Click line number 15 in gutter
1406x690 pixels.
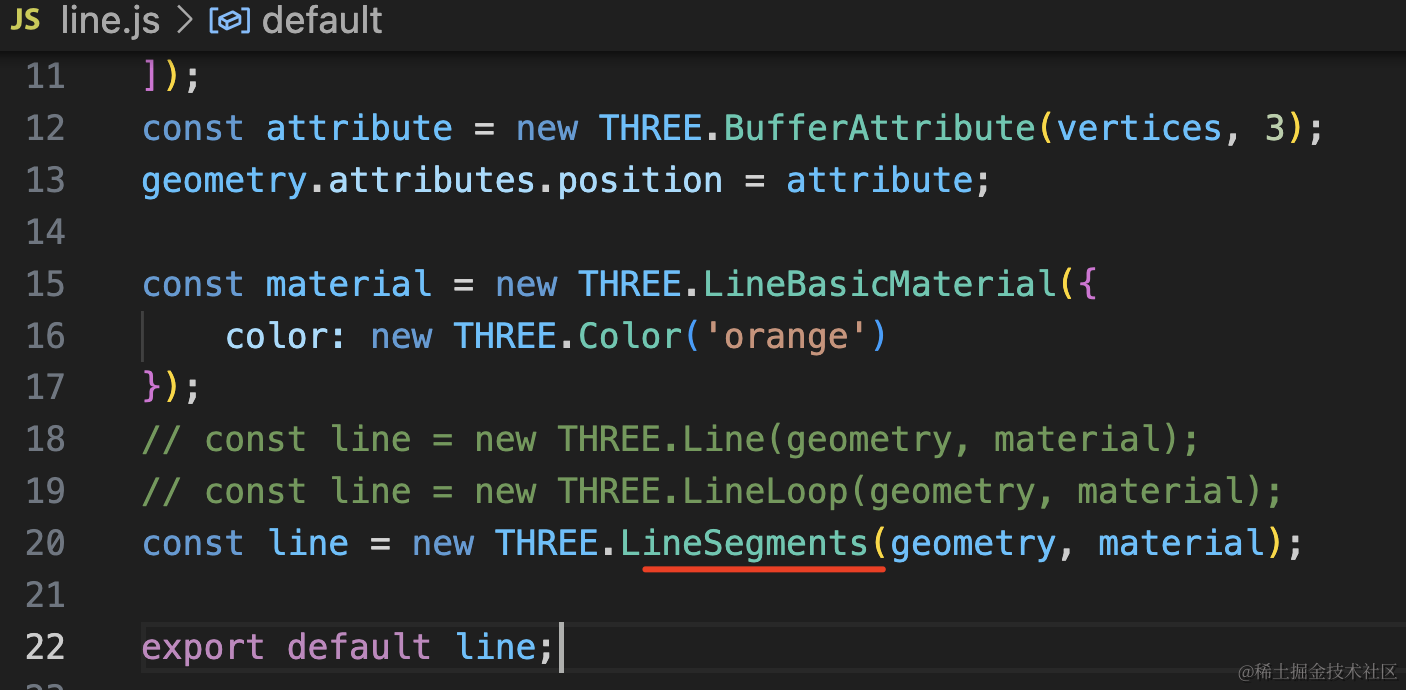pyautogui.click(x=45, y=284)
